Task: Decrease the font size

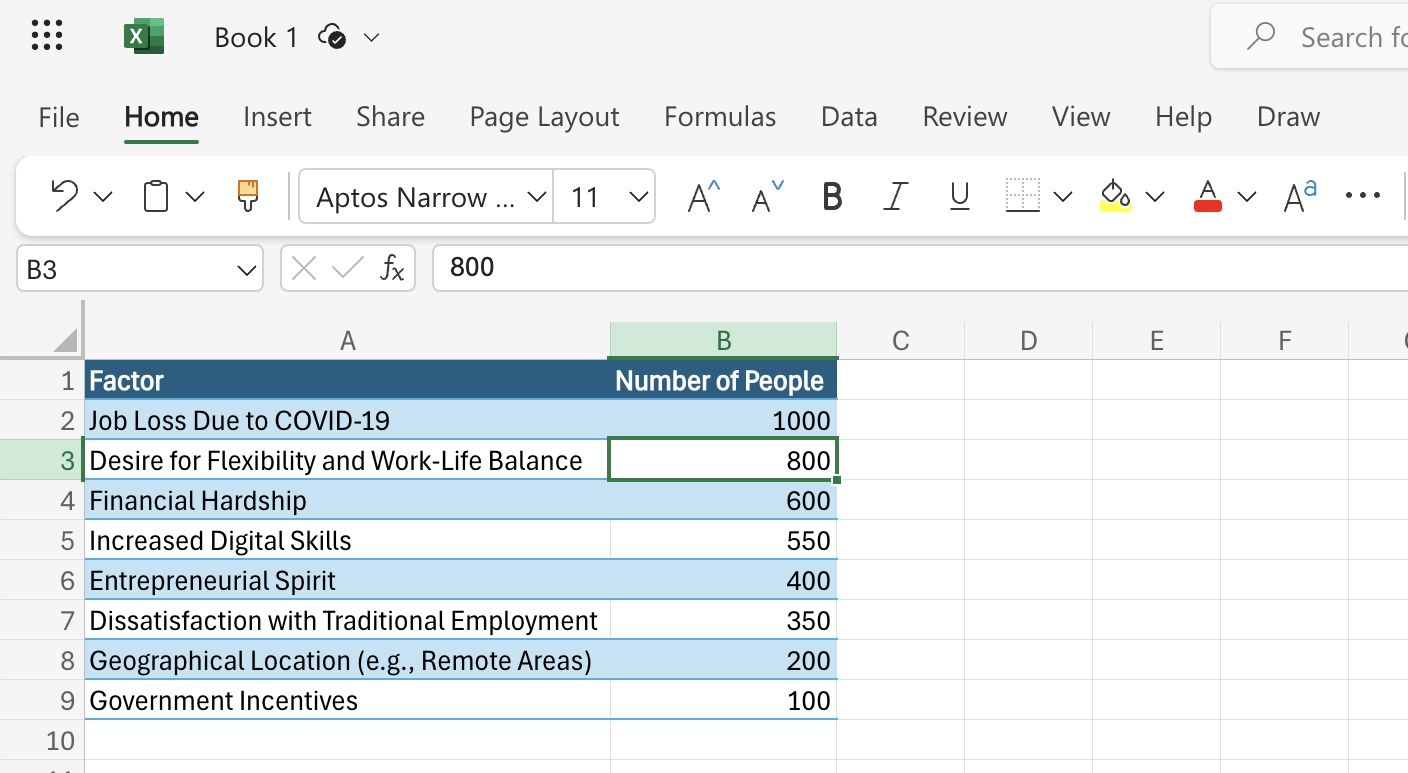Action: pos(763,196)
